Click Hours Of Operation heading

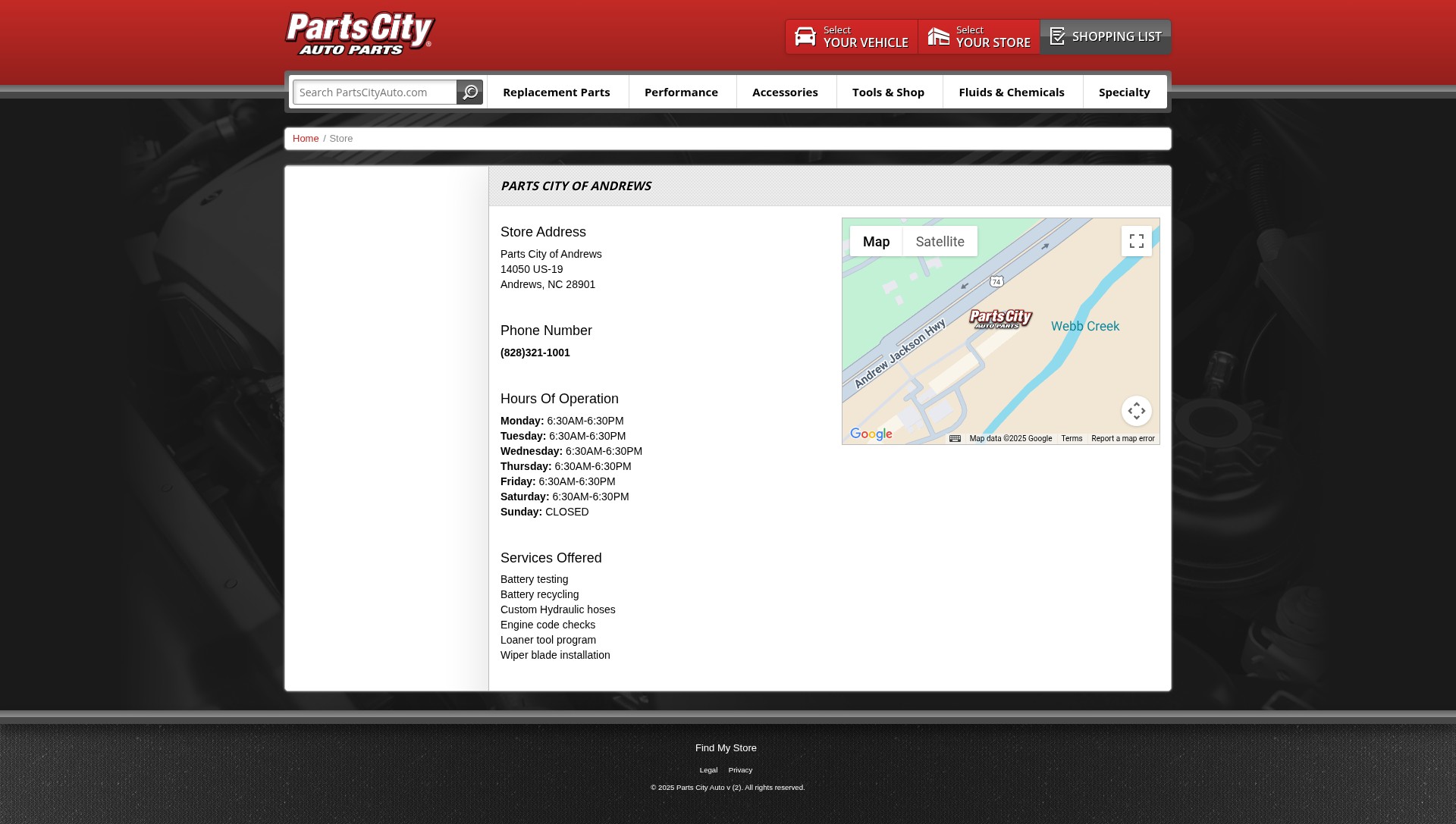559,399
